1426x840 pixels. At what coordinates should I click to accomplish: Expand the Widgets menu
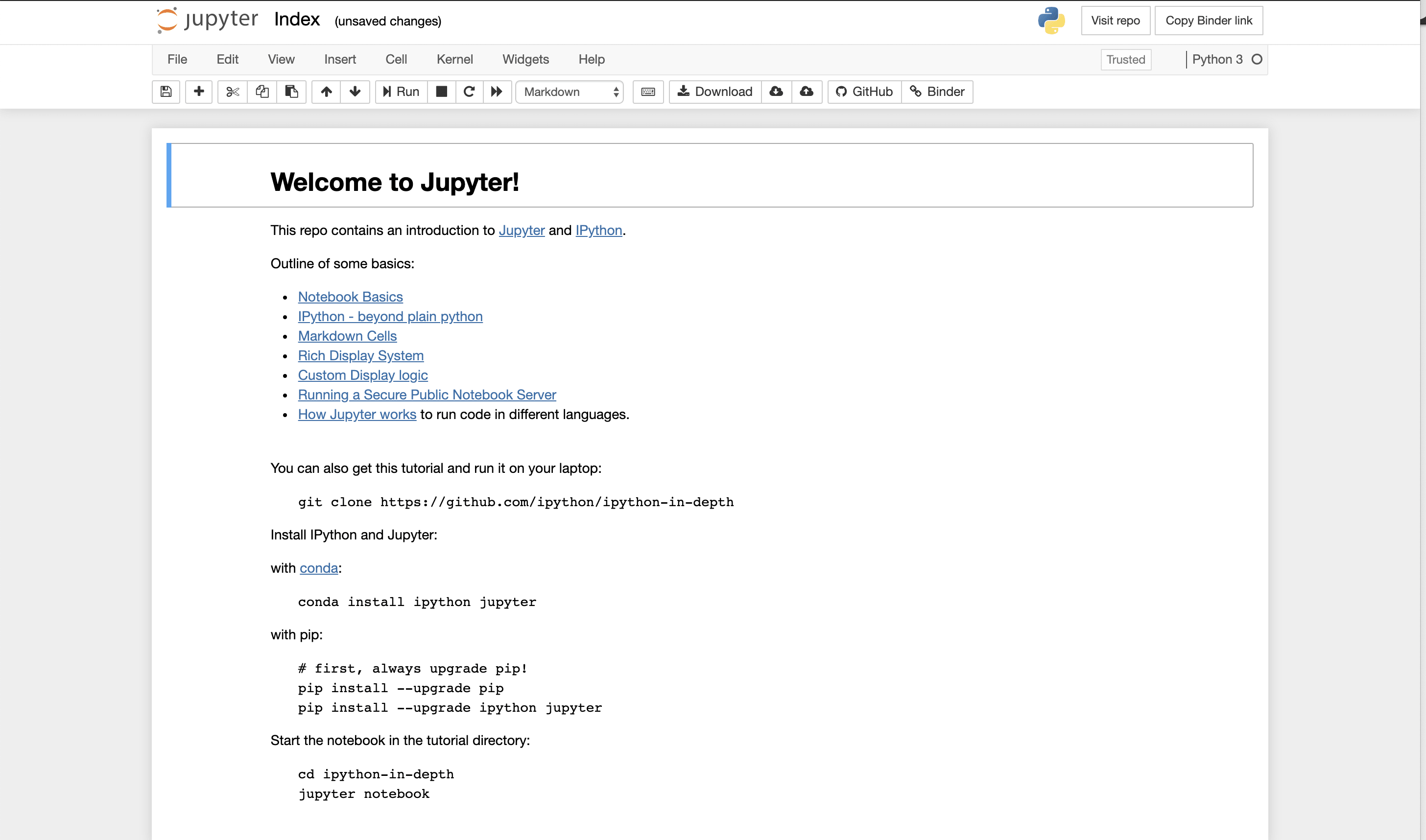pos(525,59)
